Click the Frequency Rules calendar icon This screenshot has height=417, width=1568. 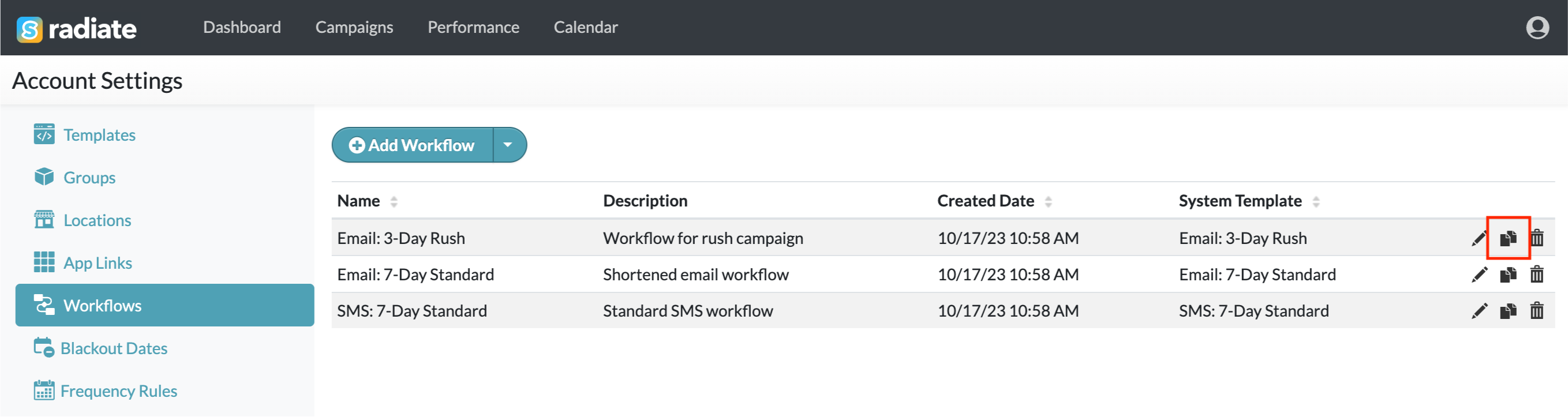pos(44,390)
